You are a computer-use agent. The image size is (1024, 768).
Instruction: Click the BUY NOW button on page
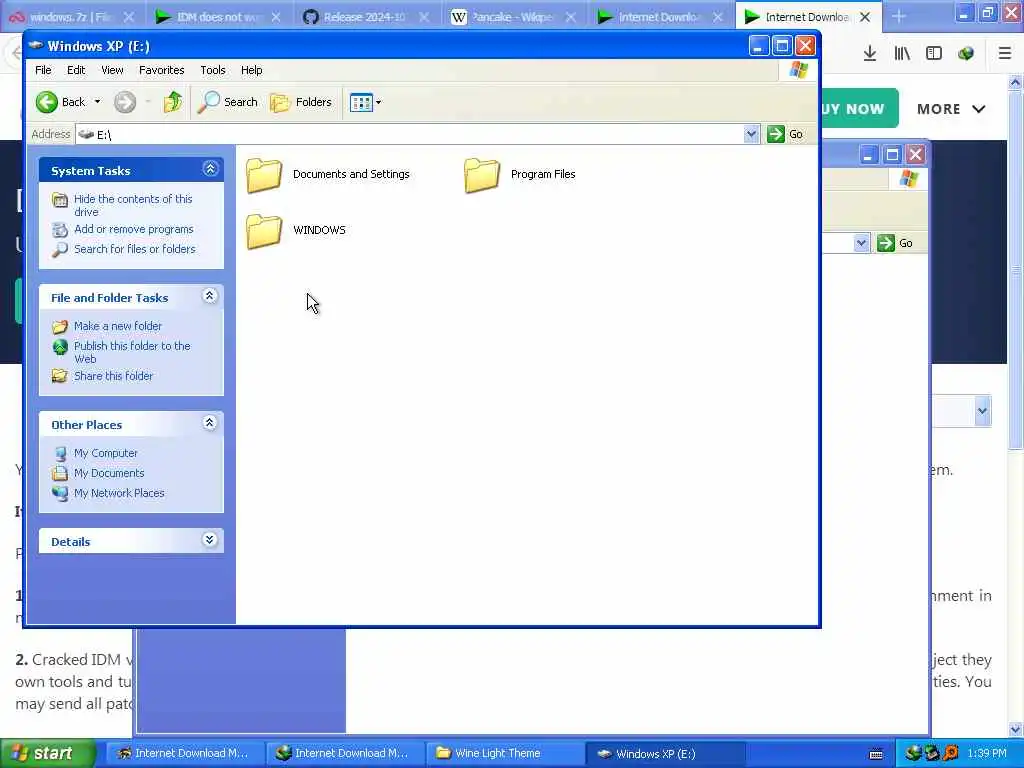(857, 108)
